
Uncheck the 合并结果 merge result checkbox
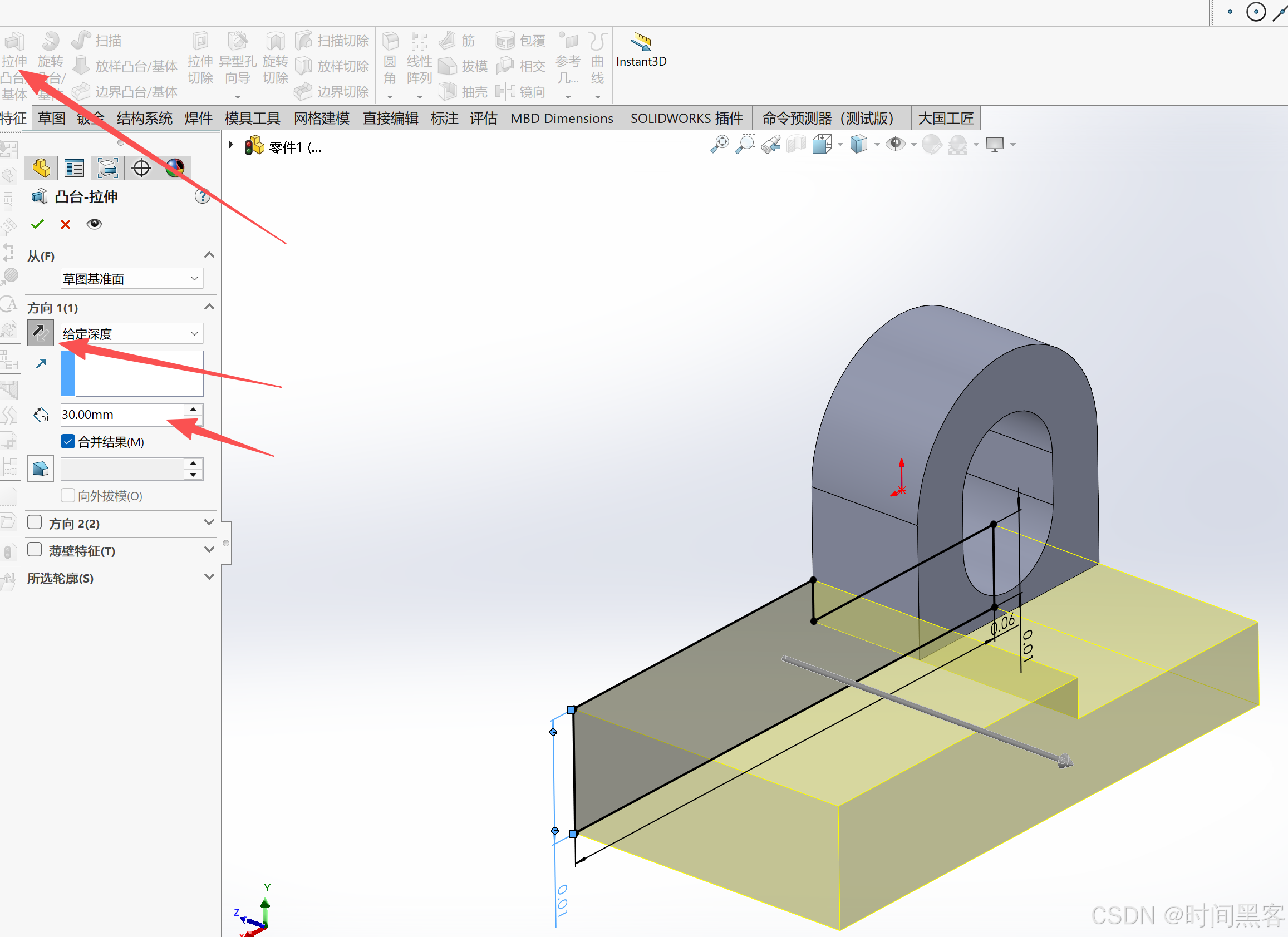pos(67,442)
